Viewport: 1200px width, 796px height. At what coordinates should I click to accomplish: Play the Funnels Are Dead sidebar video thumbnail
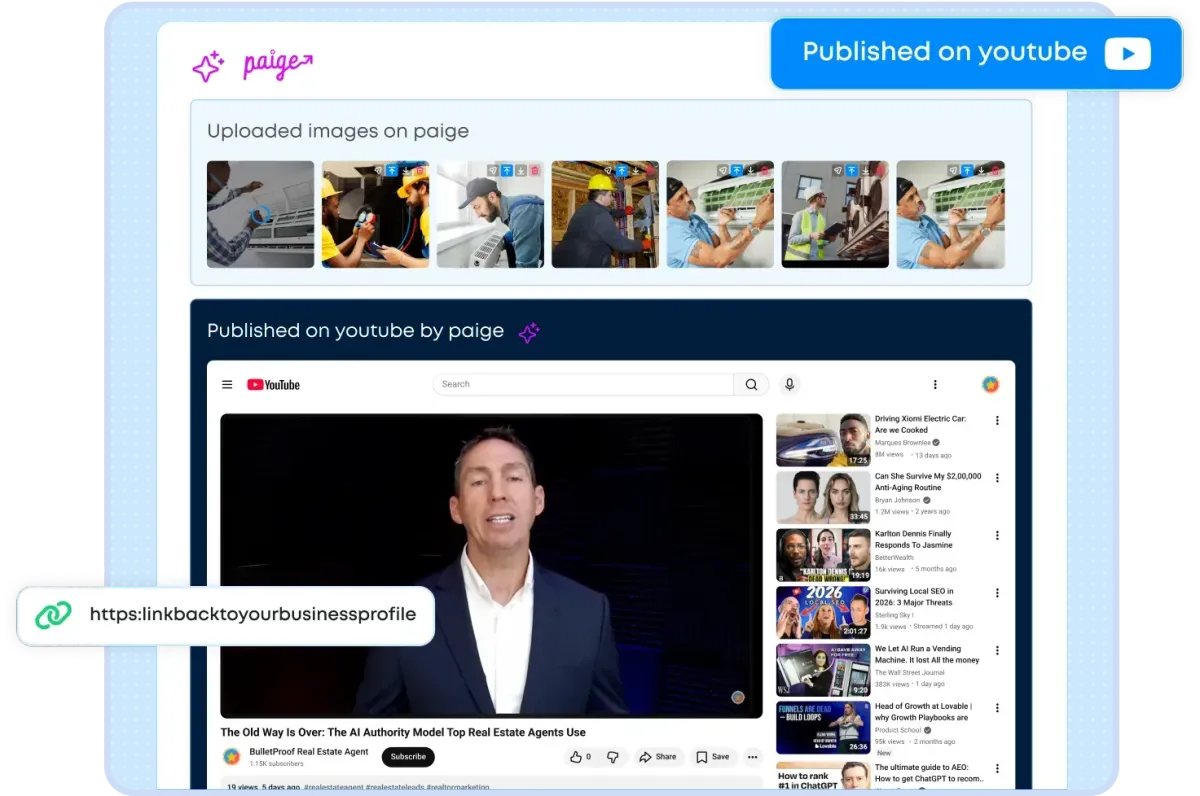pyautogui.click(x=822, y=725)
